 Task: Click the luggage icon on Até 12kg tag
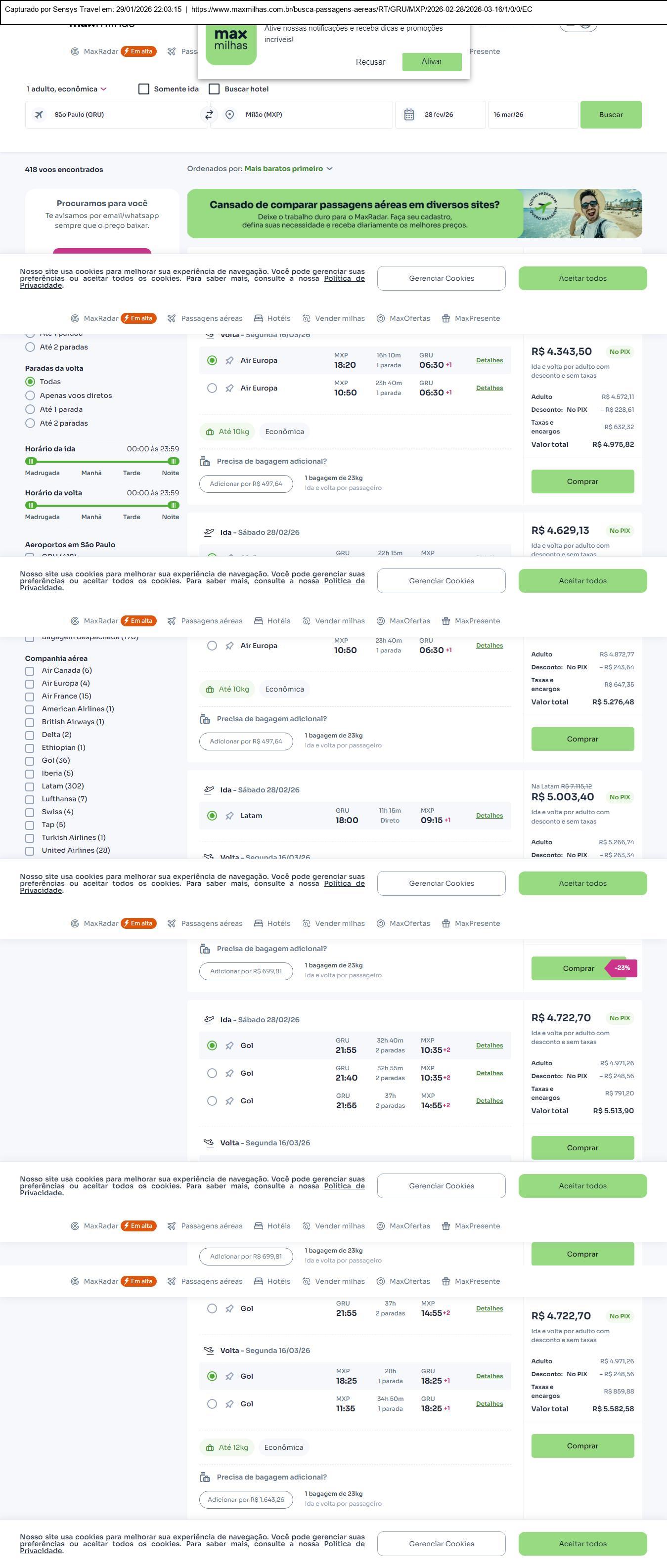coord(210,1447)
